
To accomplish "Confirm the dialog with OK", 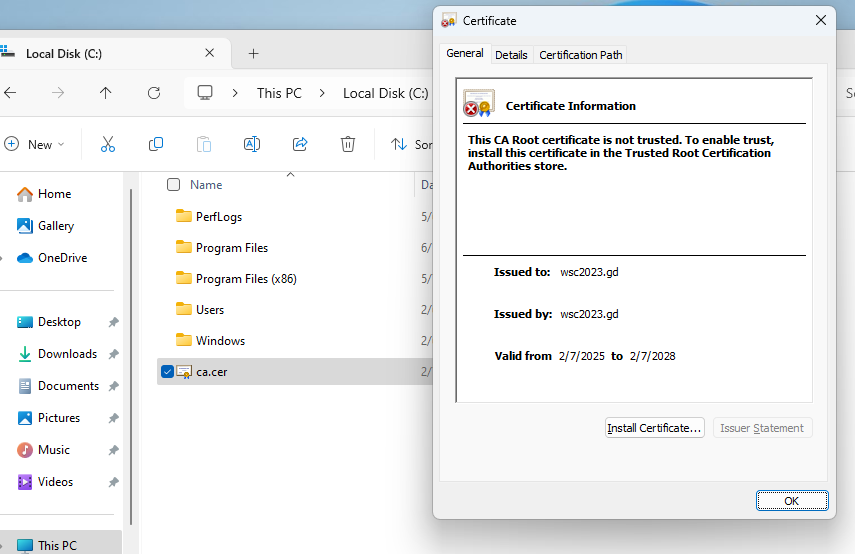I will click(x=792, y=501).
